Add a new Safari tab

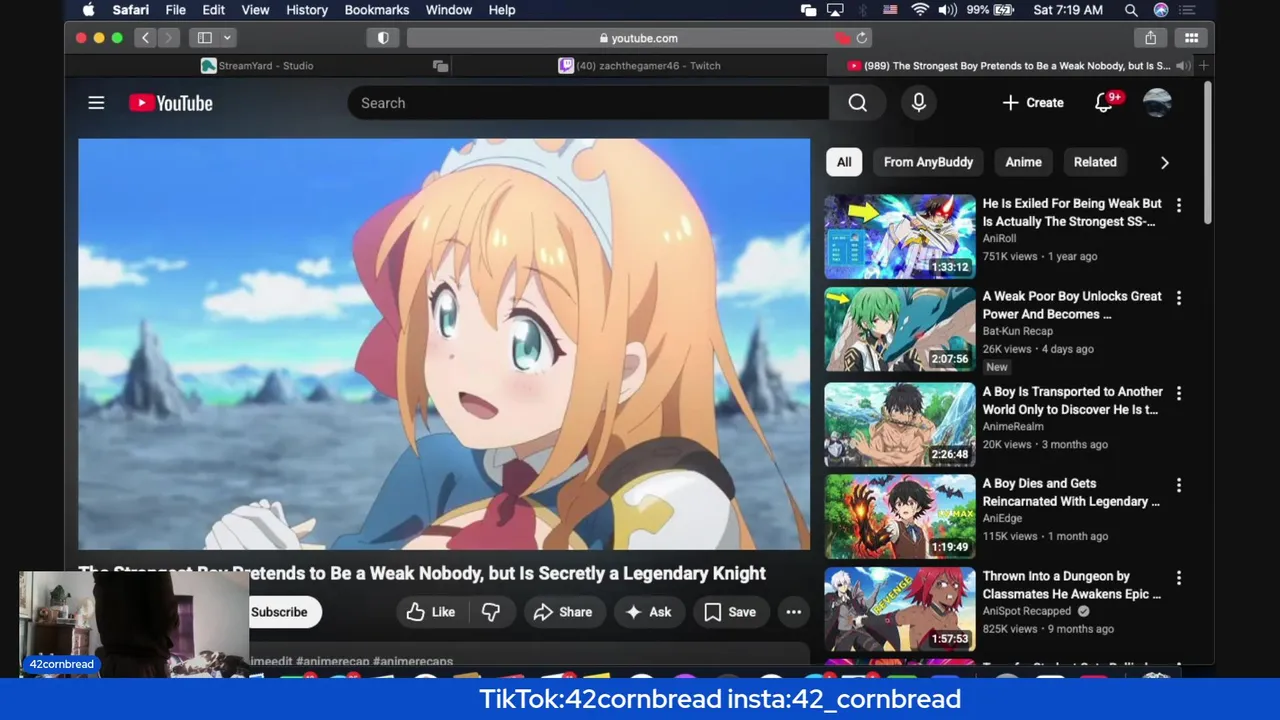click(1204, 66)
